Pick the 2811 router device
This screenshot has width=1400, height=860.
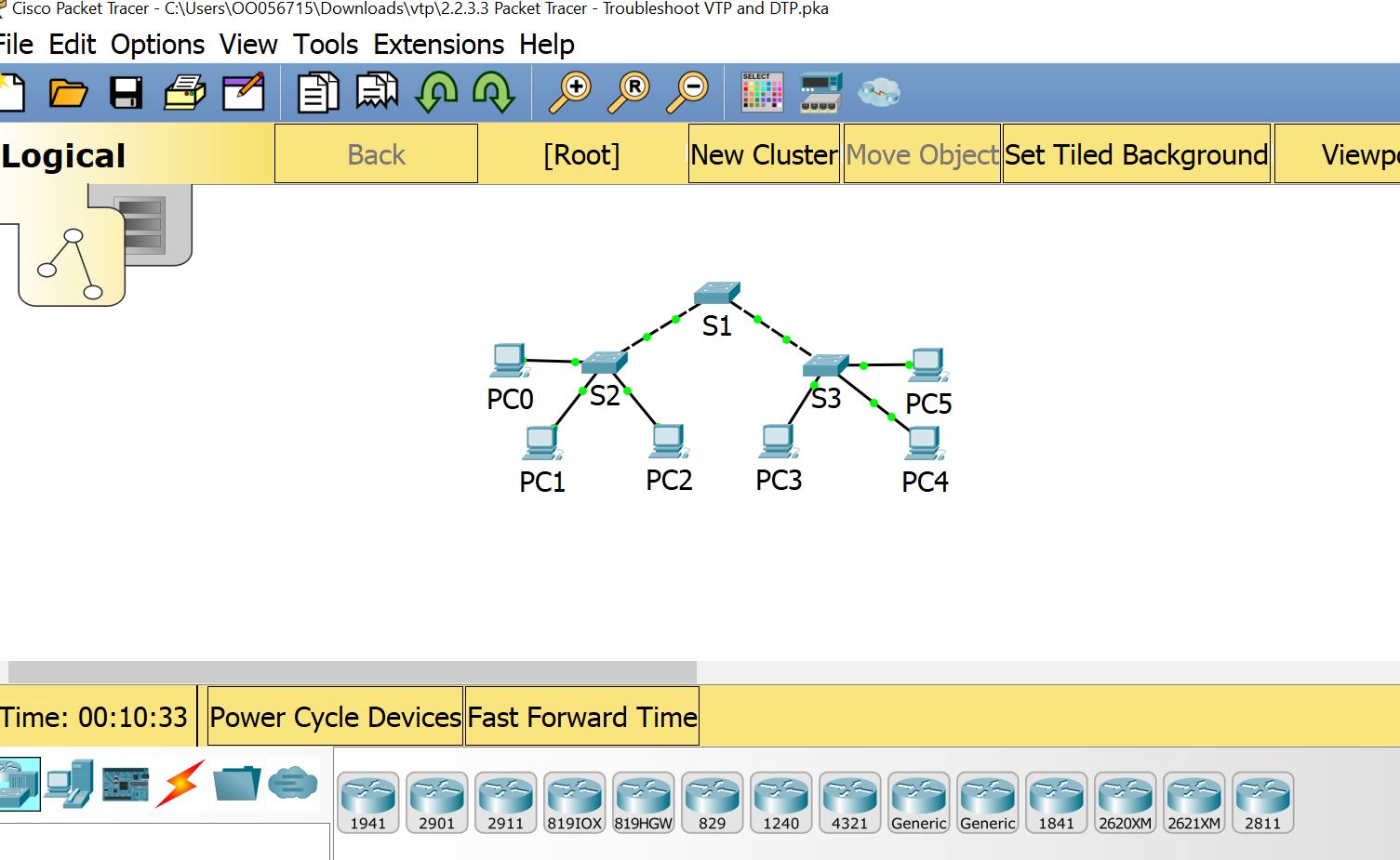[x=1263, y=802]
